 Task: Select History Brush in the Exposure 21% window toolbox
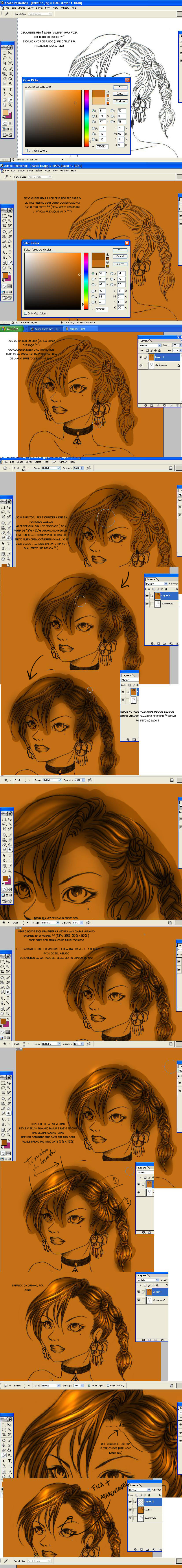[9, 528]
